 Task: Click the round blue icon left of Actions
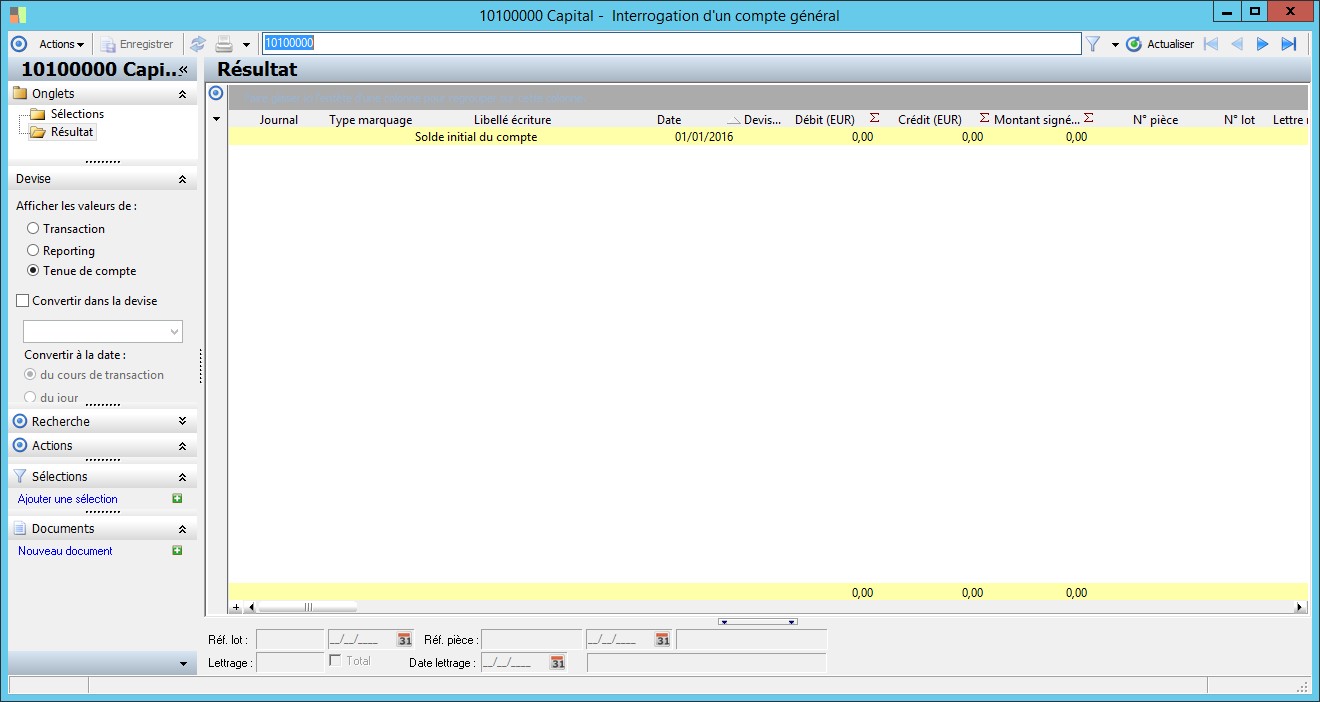18,44
